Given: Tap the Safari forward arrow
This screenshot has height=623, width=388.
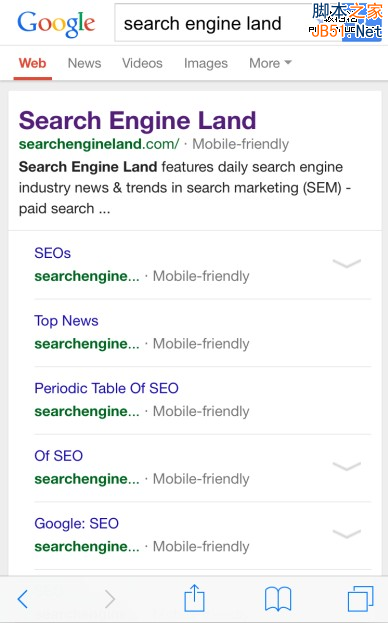Looking at the screenshot, I should pos(110,599).
